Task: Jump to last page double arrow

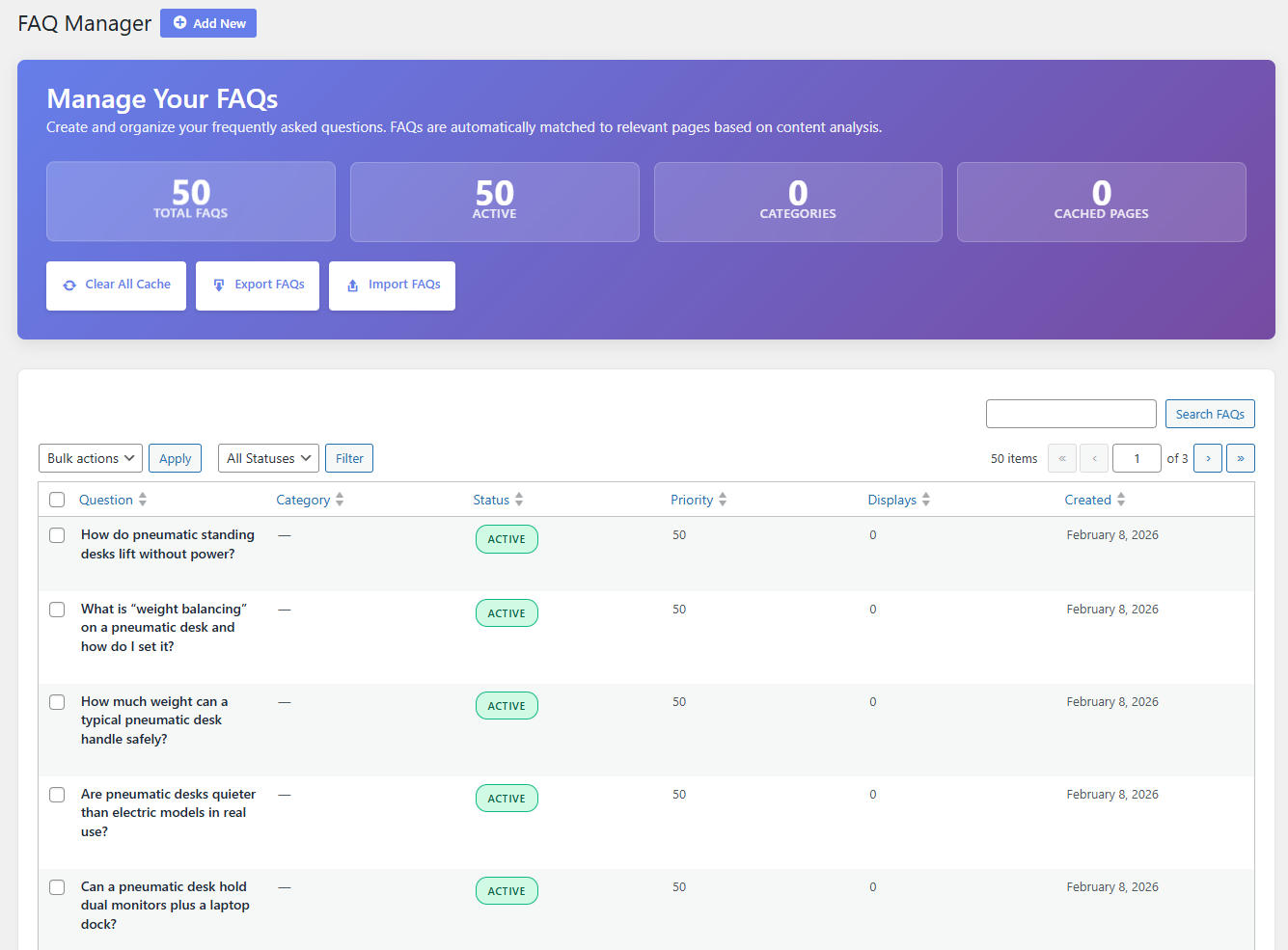Action: click(x=1240, y=458)
